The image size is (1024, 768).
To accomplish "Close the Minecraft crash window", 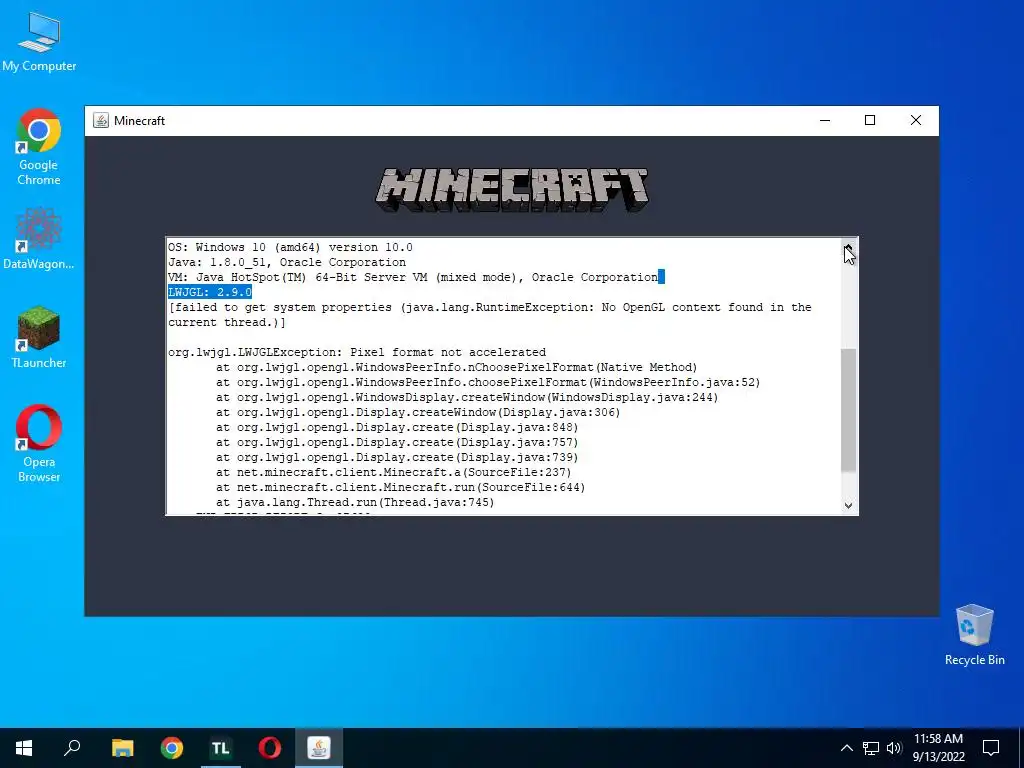I will point(916,120).
